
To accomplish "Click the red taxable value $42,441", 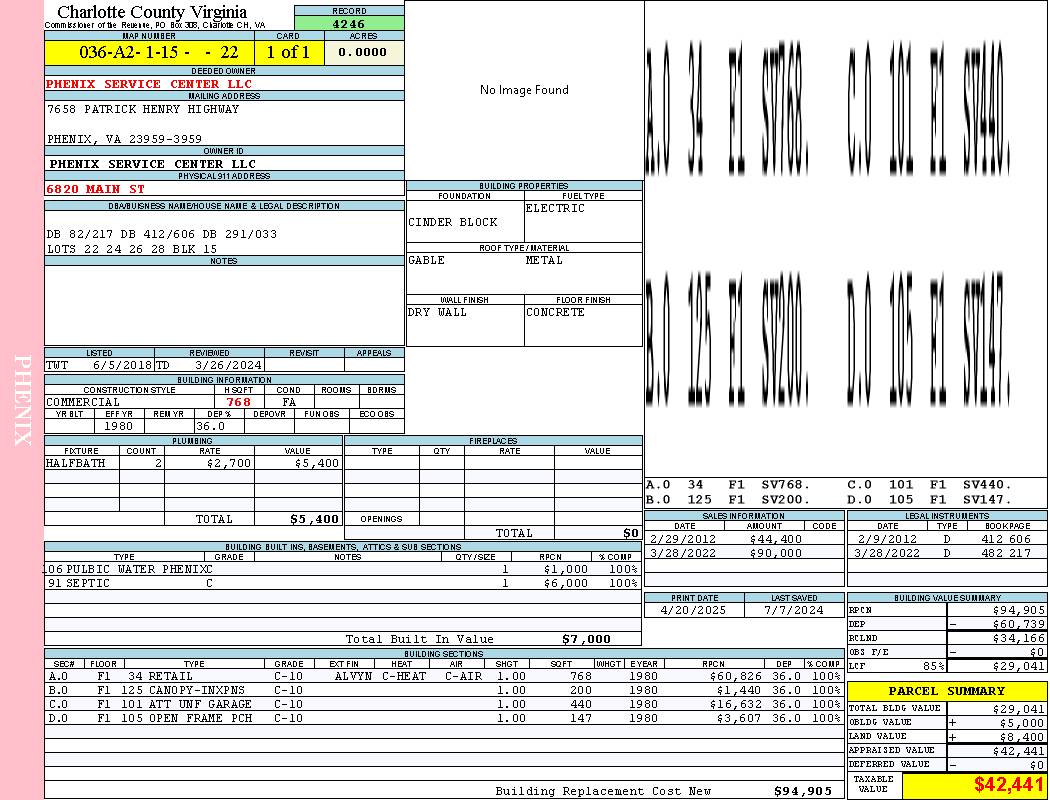I will (1008, 785).
